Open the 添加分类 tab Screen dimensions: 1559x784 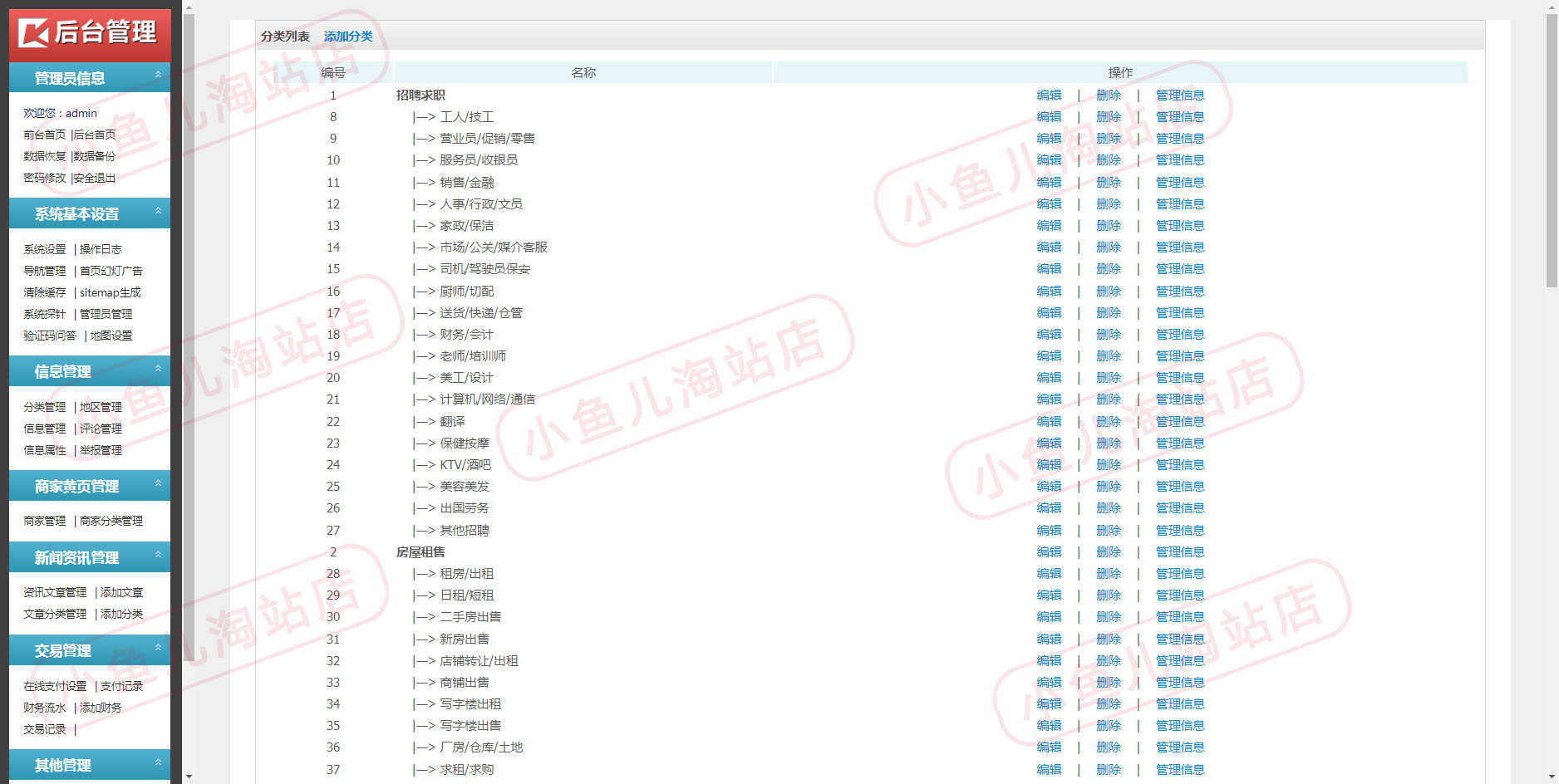click(348, 37)
